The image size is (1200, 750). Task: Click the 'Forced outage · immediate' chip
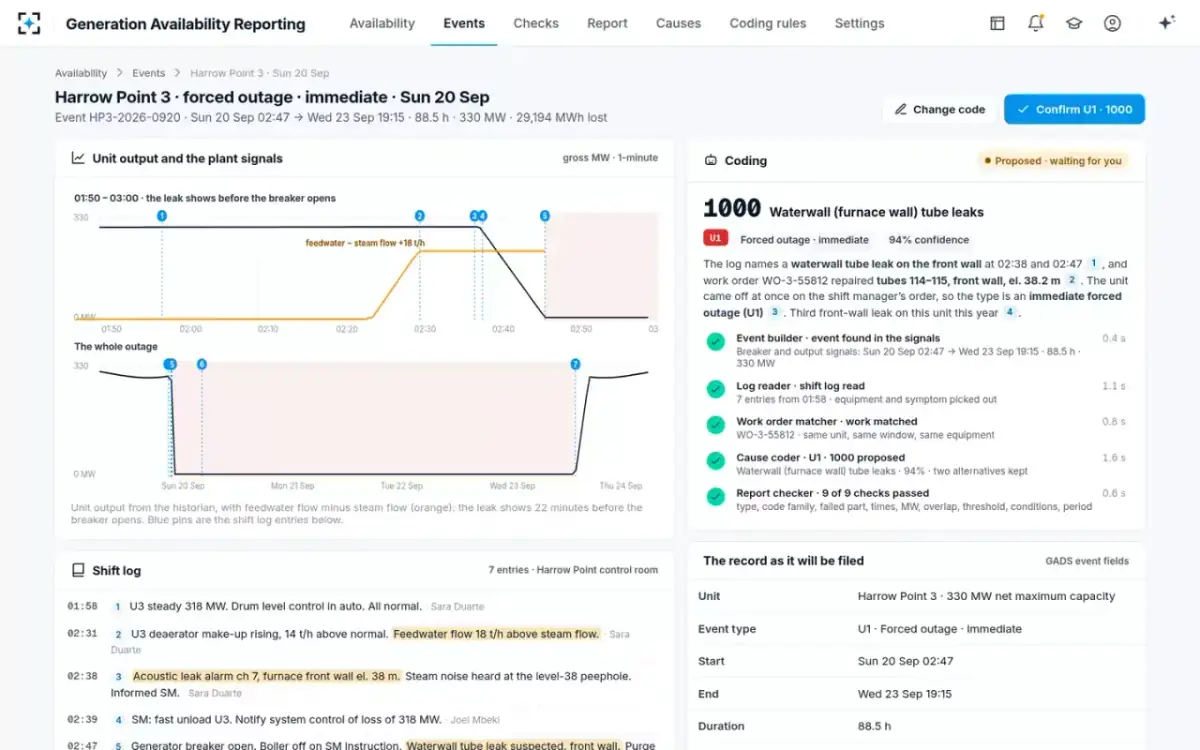tap(805, 240)
